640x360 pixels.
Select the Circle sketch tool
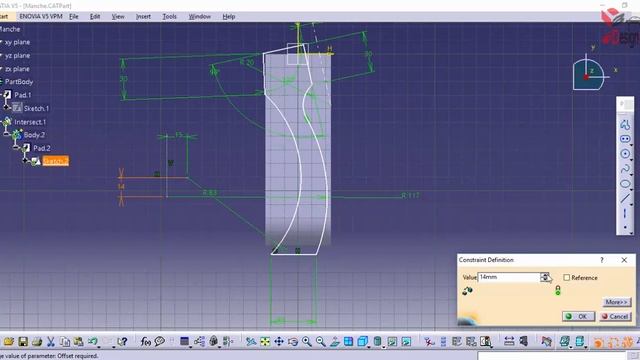point(624,154)
